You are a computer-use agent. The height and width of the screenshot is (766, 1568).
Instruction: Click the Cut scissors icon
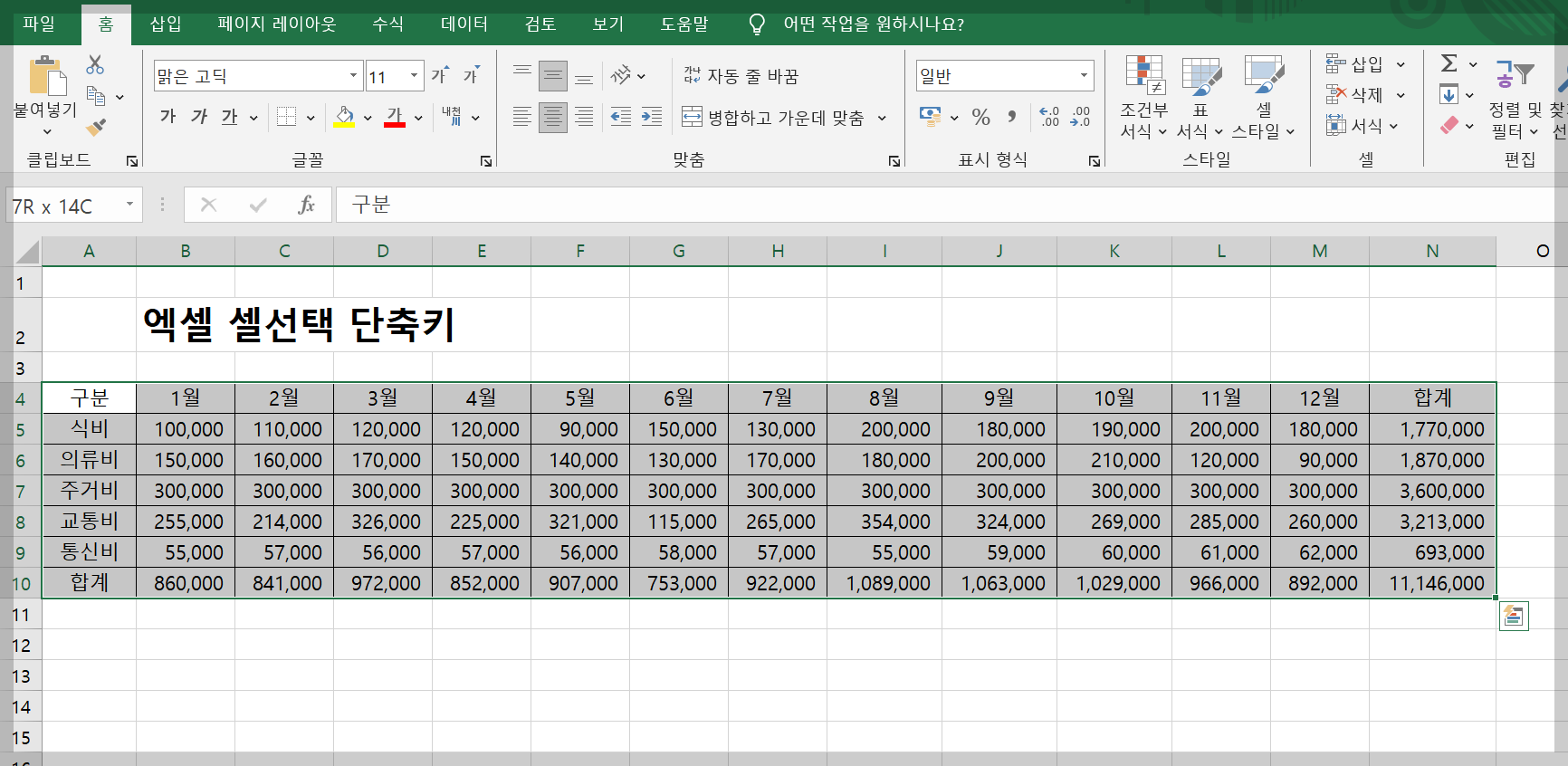tap(95, 65)
